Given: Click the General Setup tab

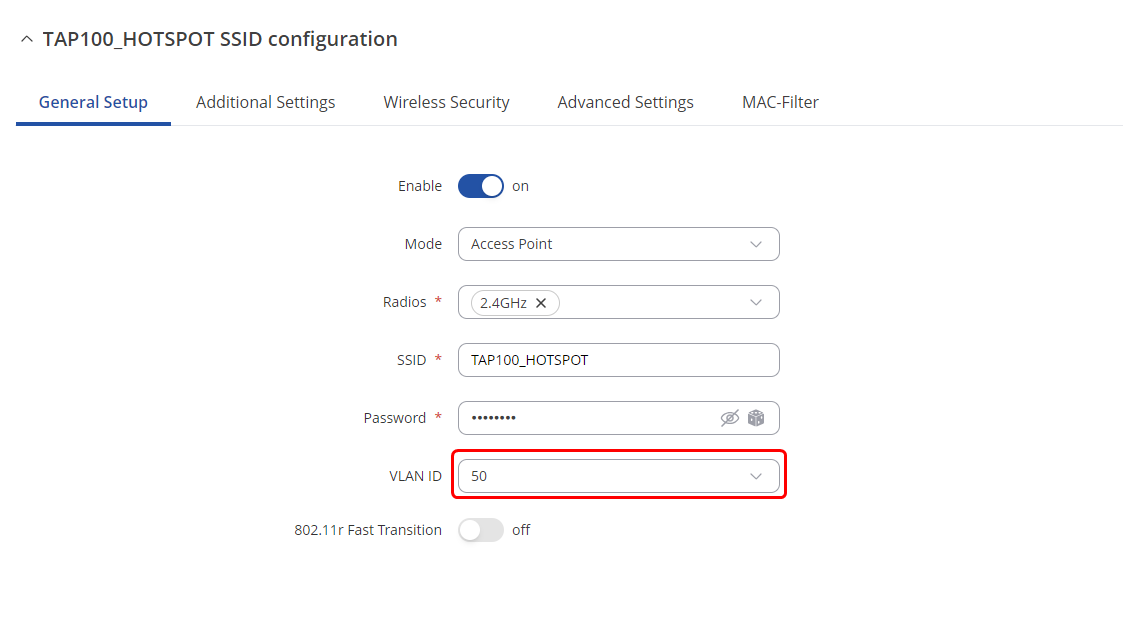Looking at the screenshot, I should pos(93,102).
